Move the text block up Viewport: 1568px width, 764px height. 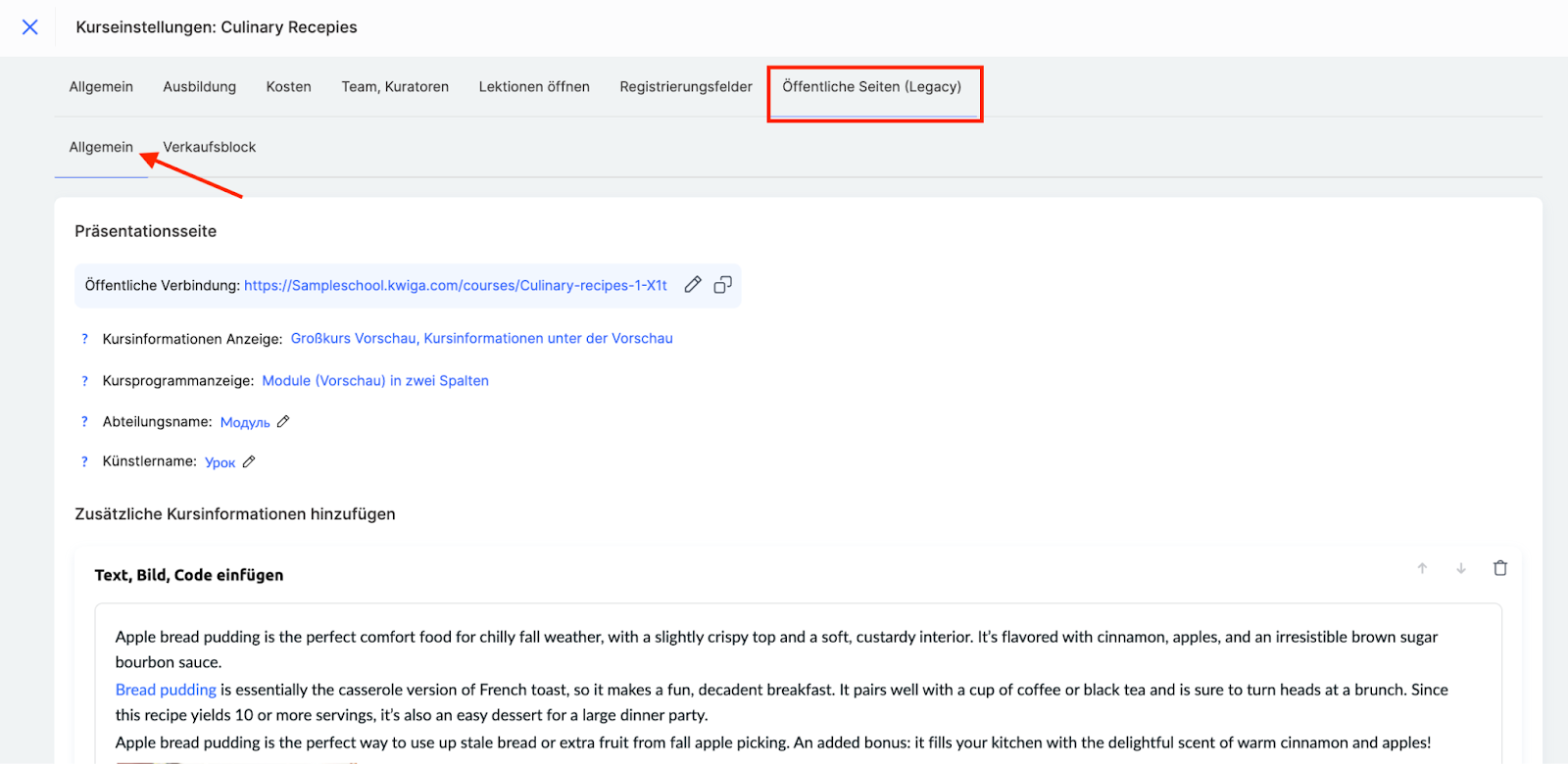[1422, 568]
